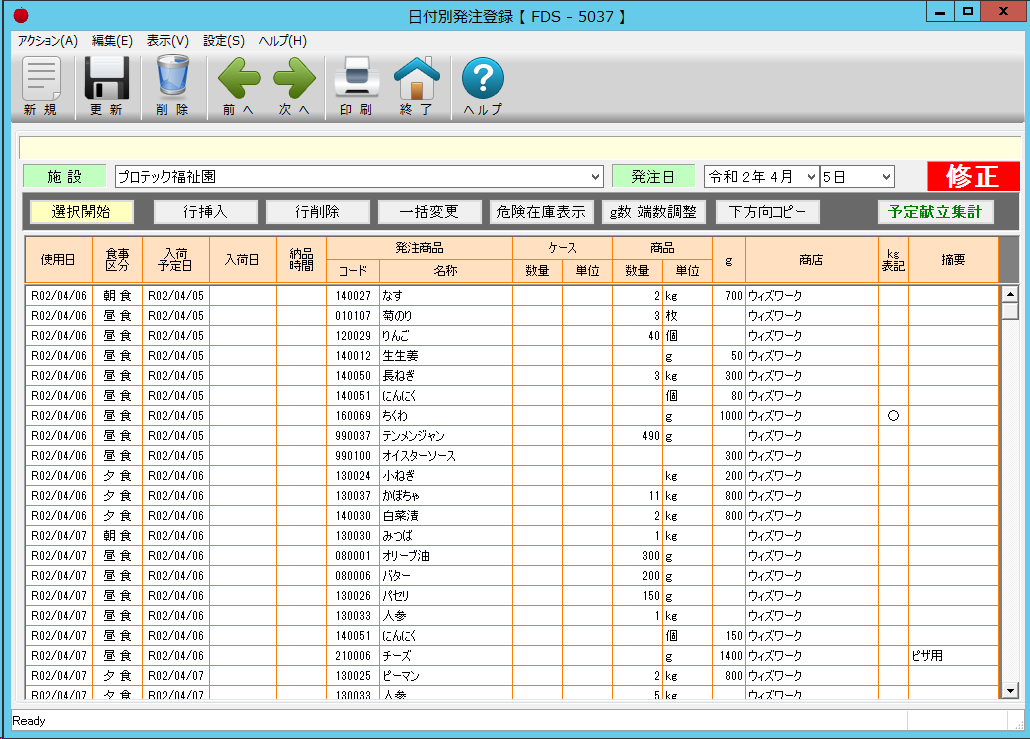Expand the 施設 facility dropdown
1030x739 pixels.
(x=596, y=177)
